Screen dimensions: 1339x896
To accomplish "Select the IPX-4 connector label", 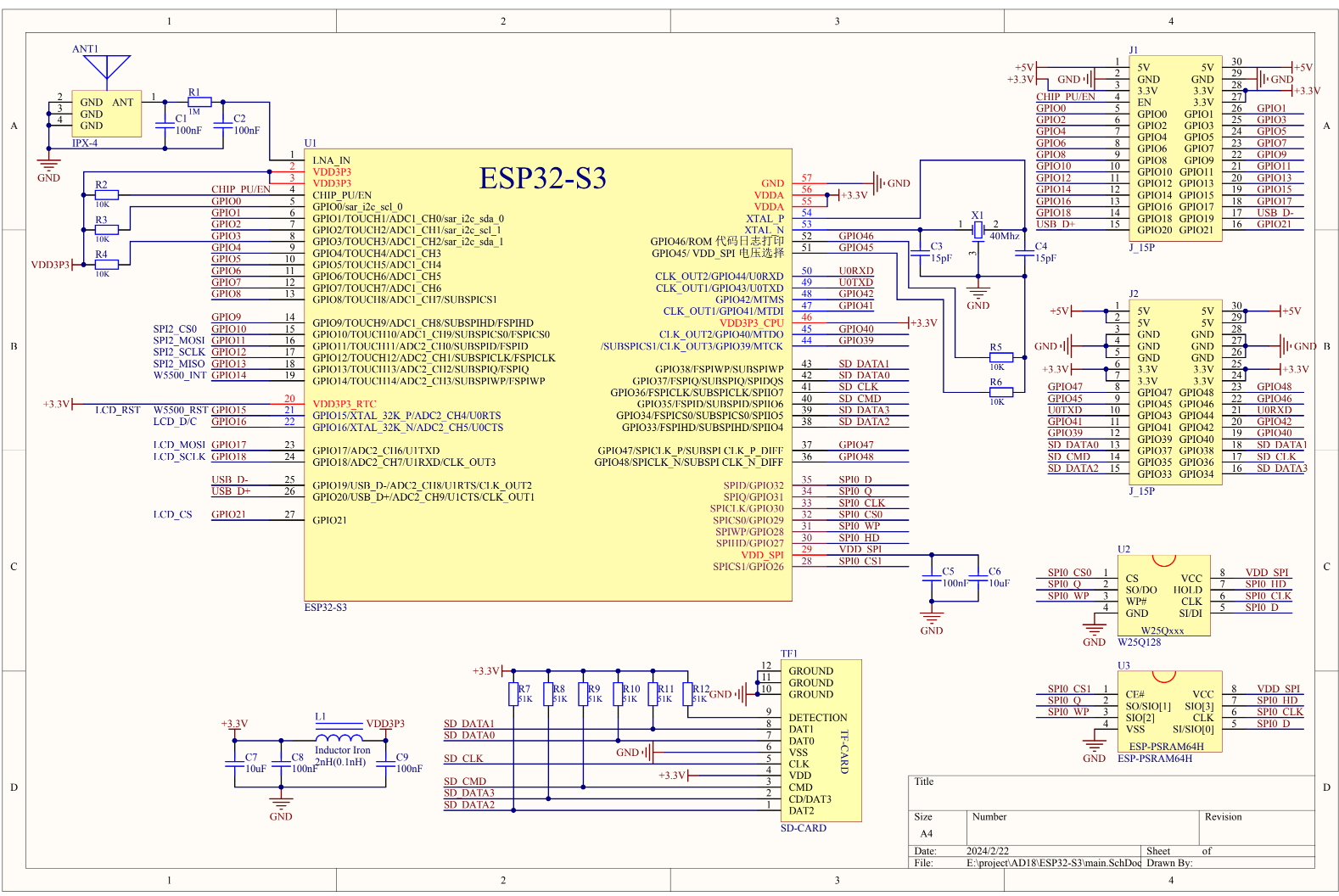I will (85, 143).
